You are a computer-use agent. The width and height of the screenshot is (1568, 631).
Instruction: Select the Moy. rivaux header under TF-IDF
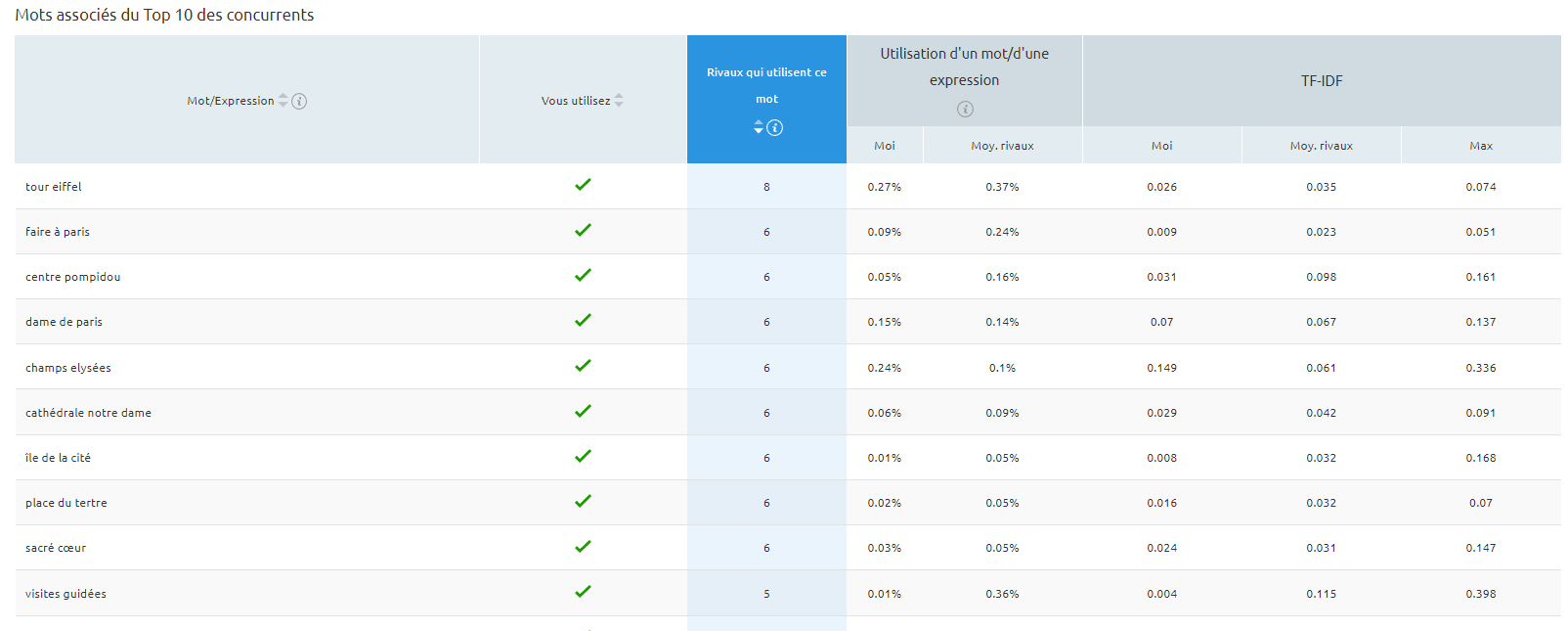pyautogui.click(x=1322, y=146)
